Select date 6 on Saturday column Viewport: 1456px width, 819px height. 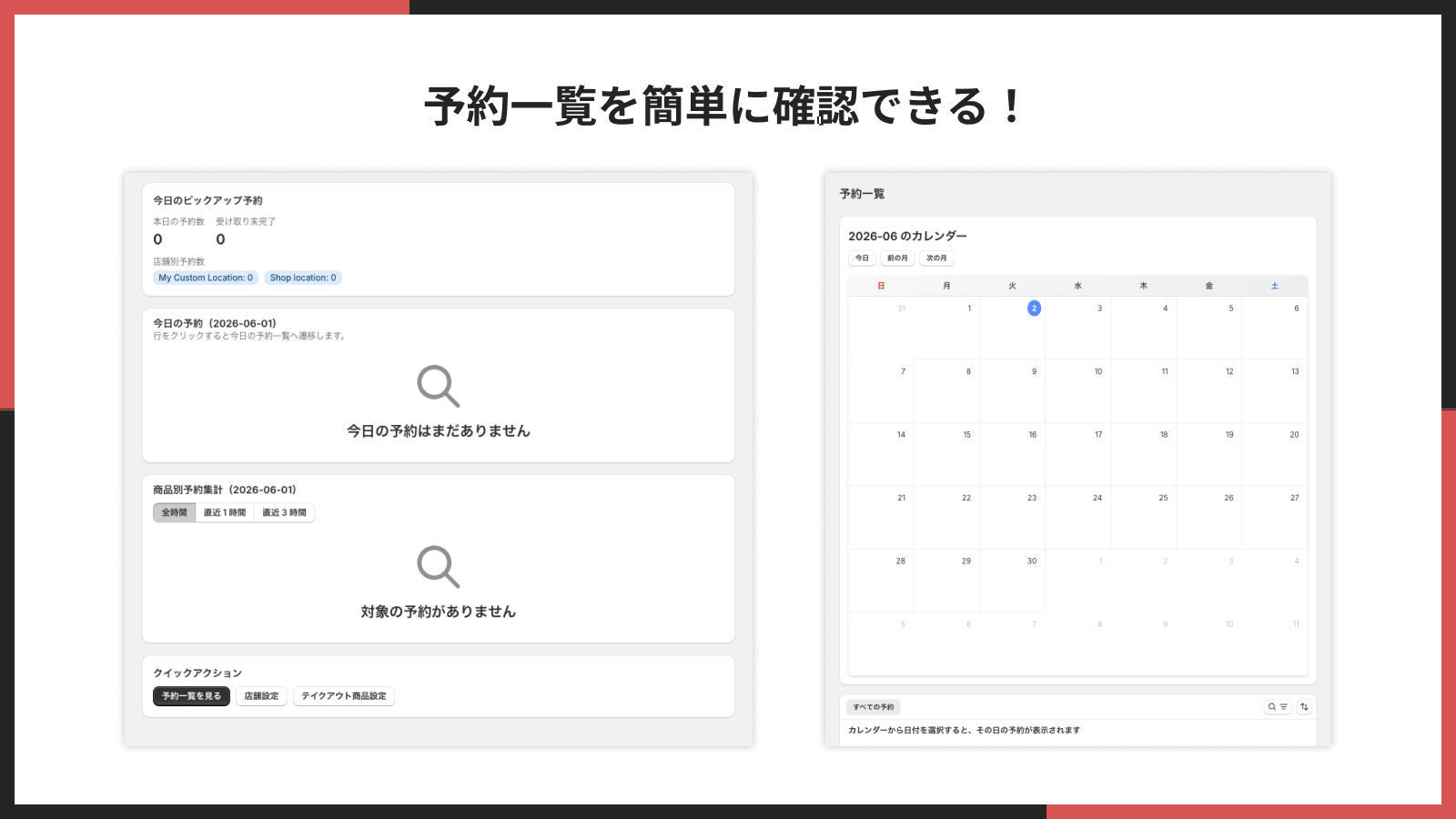point(1275,328)
